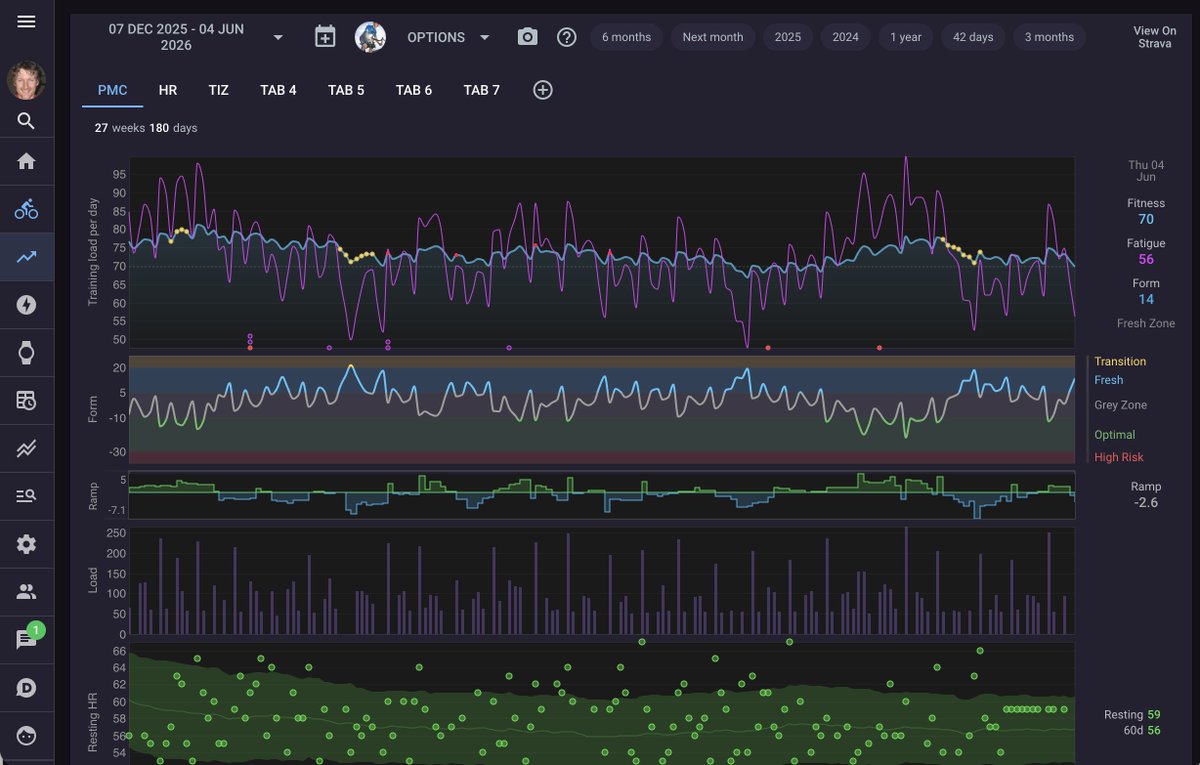Click the Grey Zone legend label

[1121, 405]
